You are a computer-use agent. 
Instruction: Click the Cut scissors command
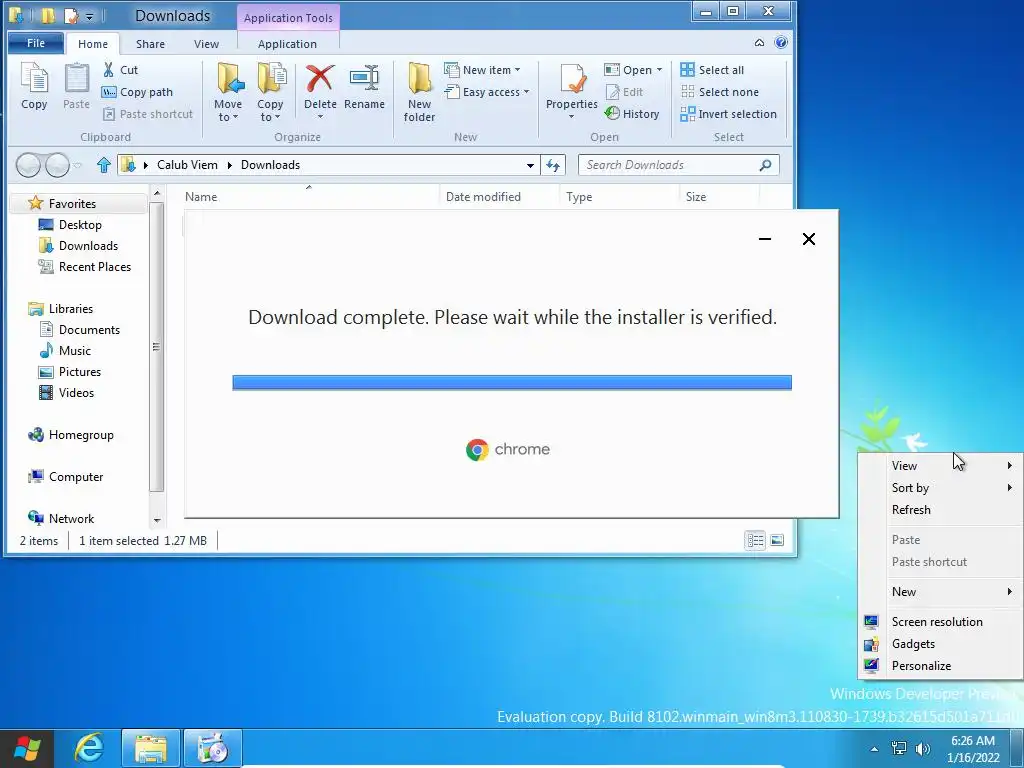(120, 70)
